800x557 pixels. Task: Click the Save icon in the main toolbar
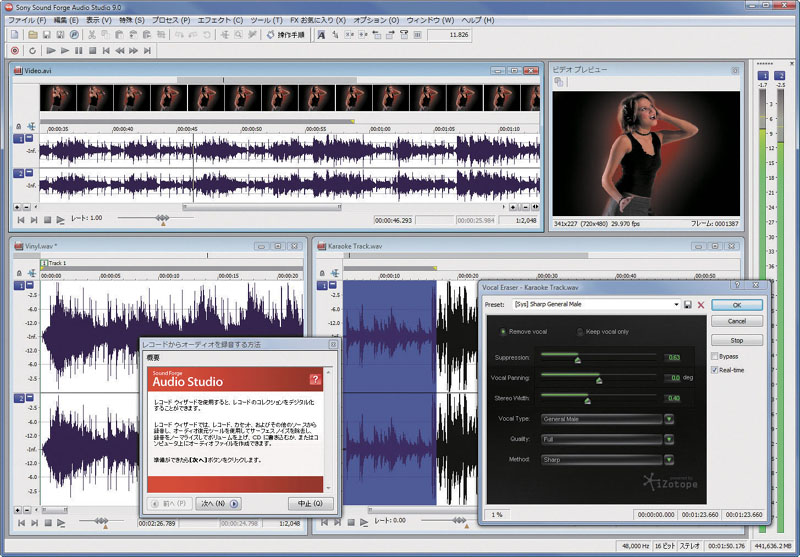(x=47, y=35)
